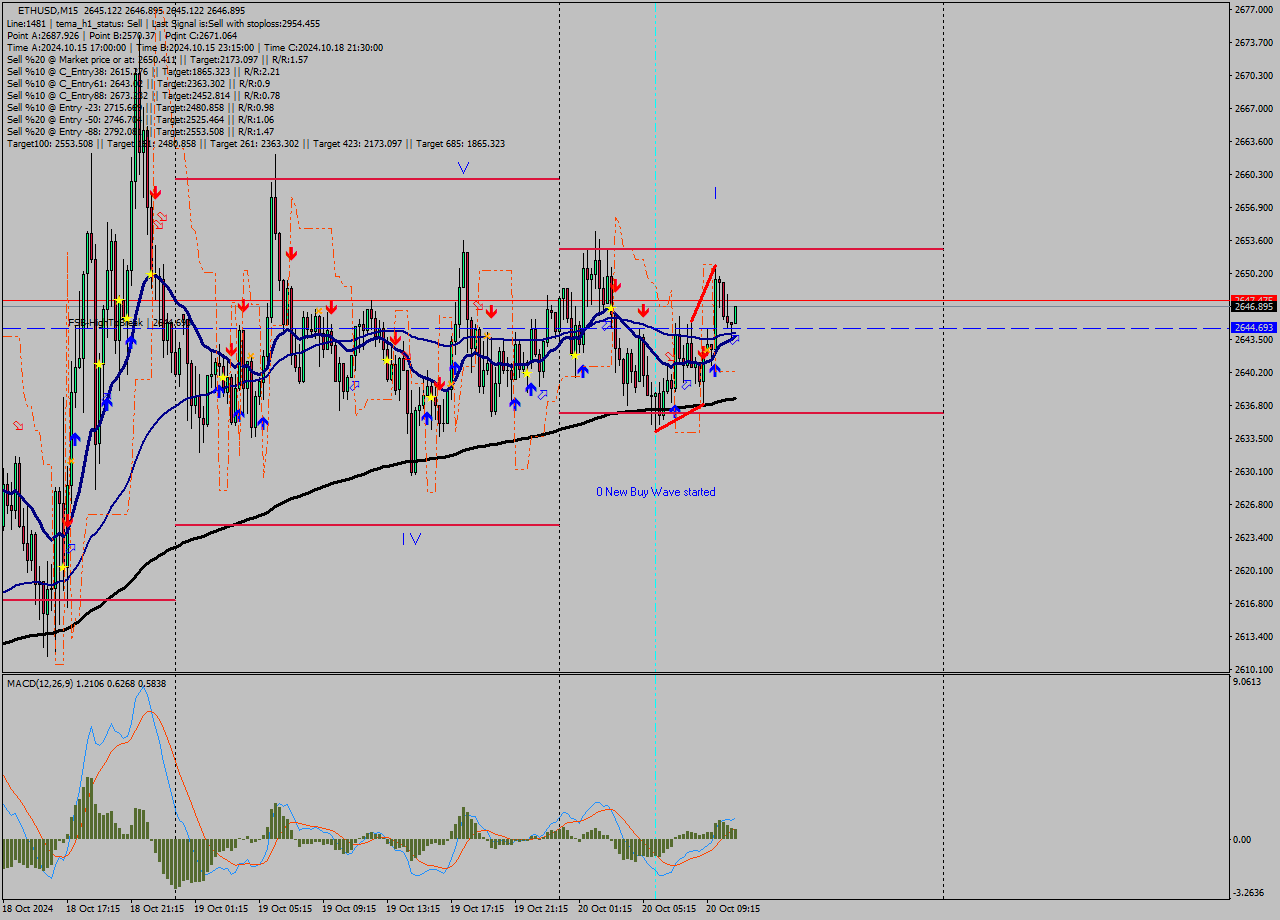Click the '19 Oct 09:15' time axis label
This screenshot has width=1280, height=920.
[349, 909]
